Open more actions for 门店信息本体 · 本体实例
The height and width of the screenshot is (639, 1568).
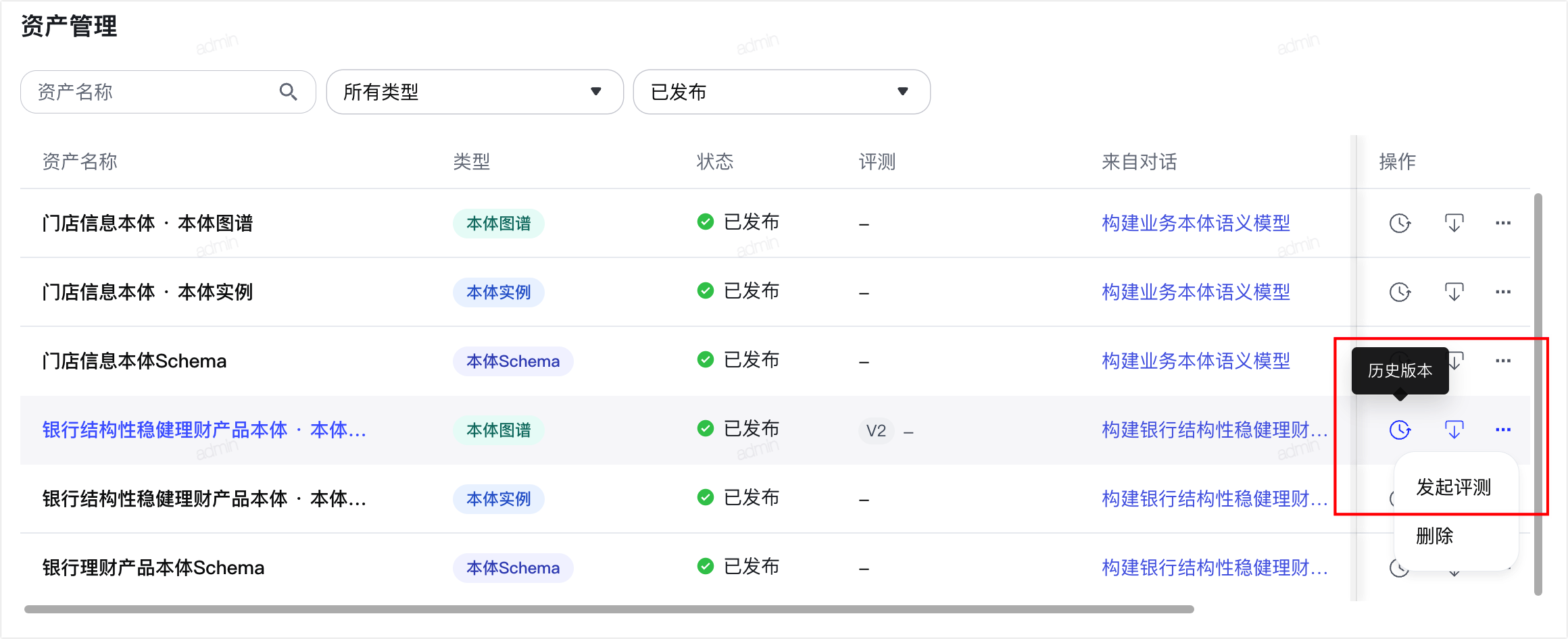pyautogui.click(x=1503, y=292)
